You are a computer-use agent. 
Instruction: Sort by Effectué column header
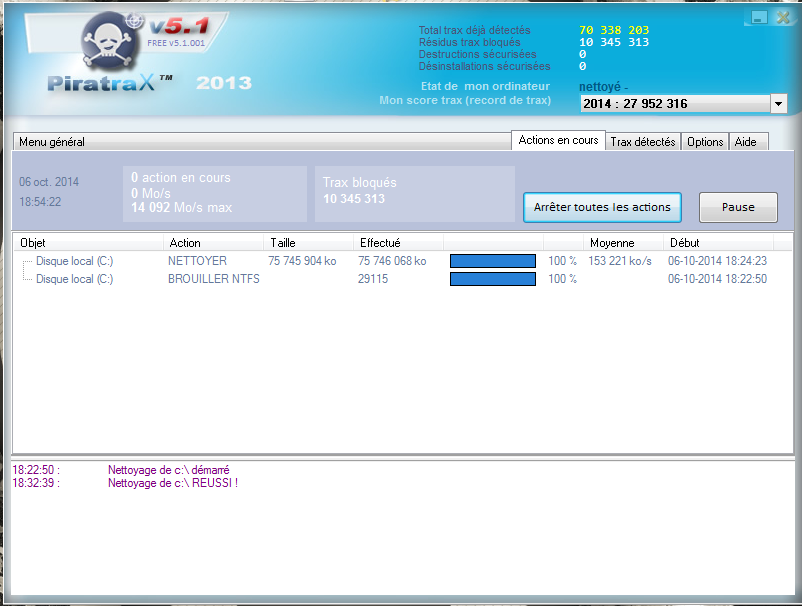tap(398, 243)
